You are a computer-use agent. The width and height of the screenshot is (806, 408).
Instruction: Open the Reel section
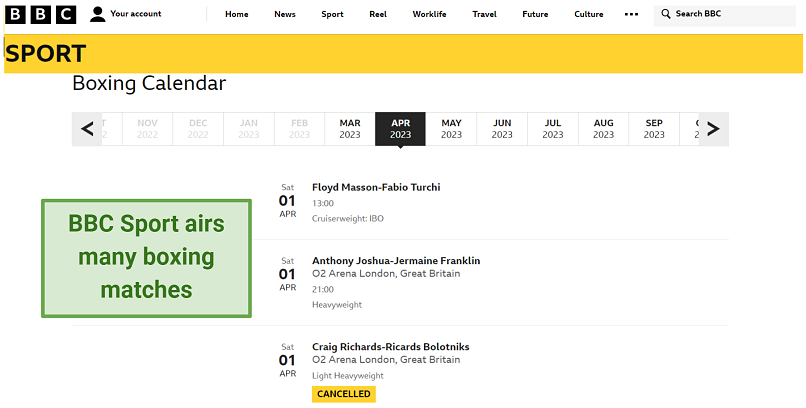[x=378, y=14]
